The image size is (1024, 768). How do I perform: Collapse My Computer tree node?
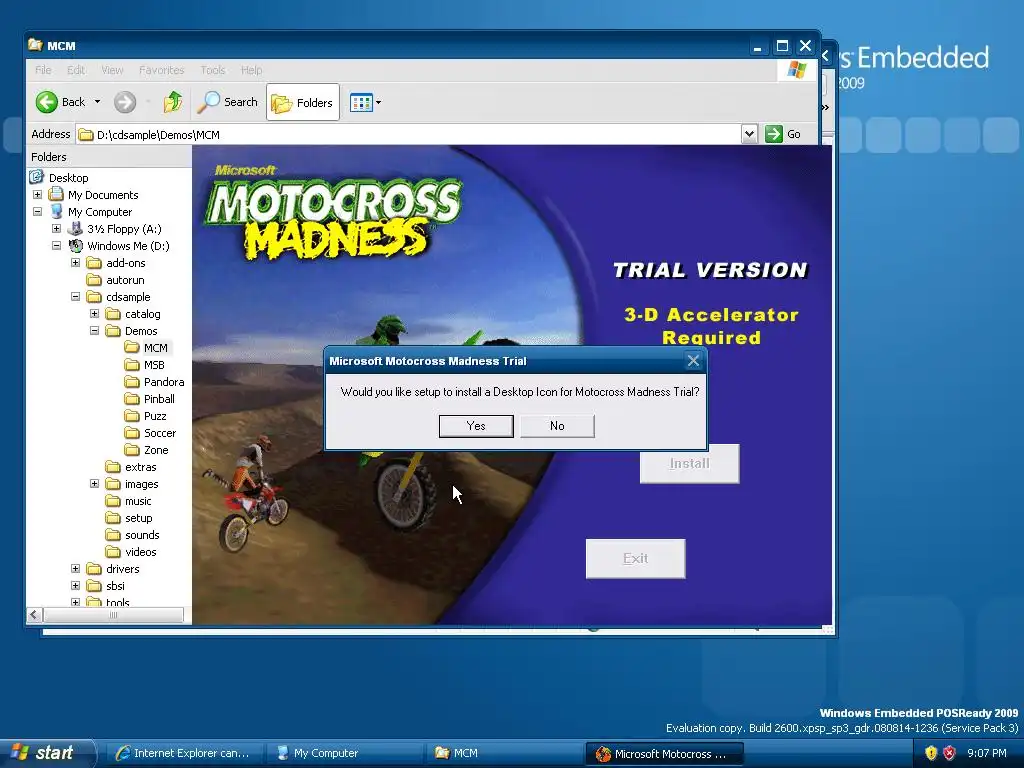coord(37,212)
